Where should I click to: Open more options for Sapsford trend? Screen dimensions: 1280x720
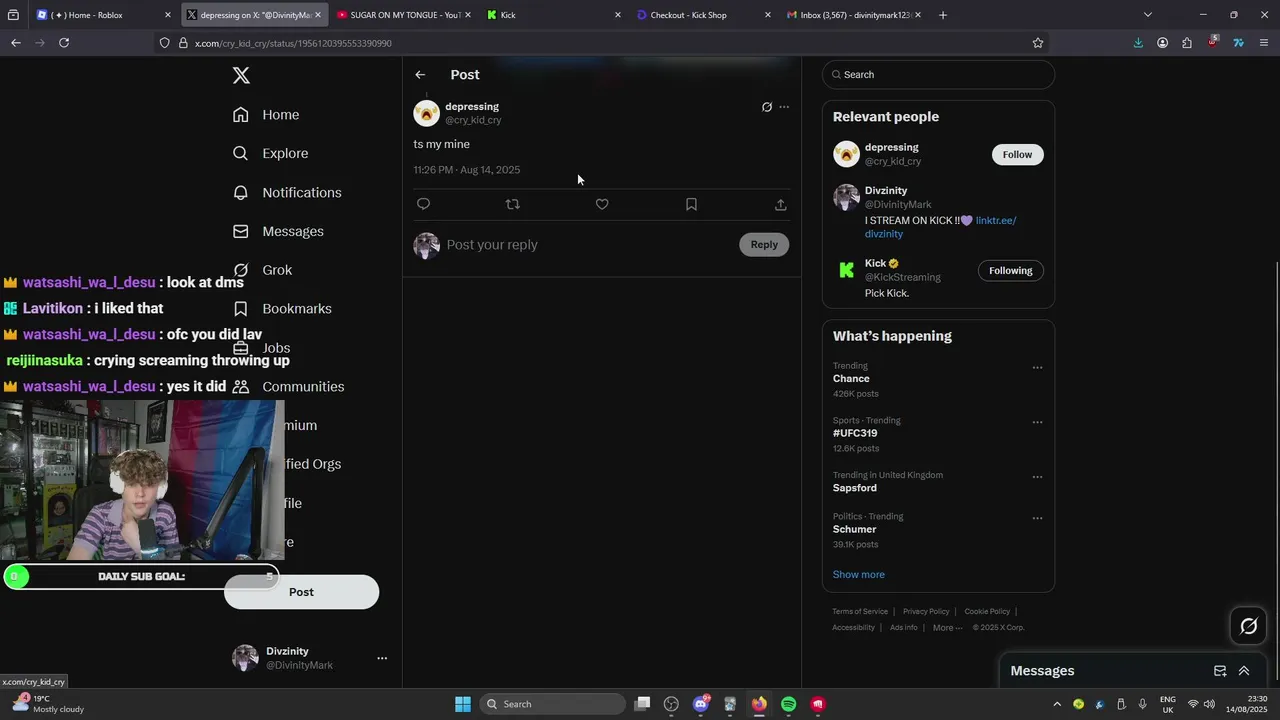[x=1037, y=477]
